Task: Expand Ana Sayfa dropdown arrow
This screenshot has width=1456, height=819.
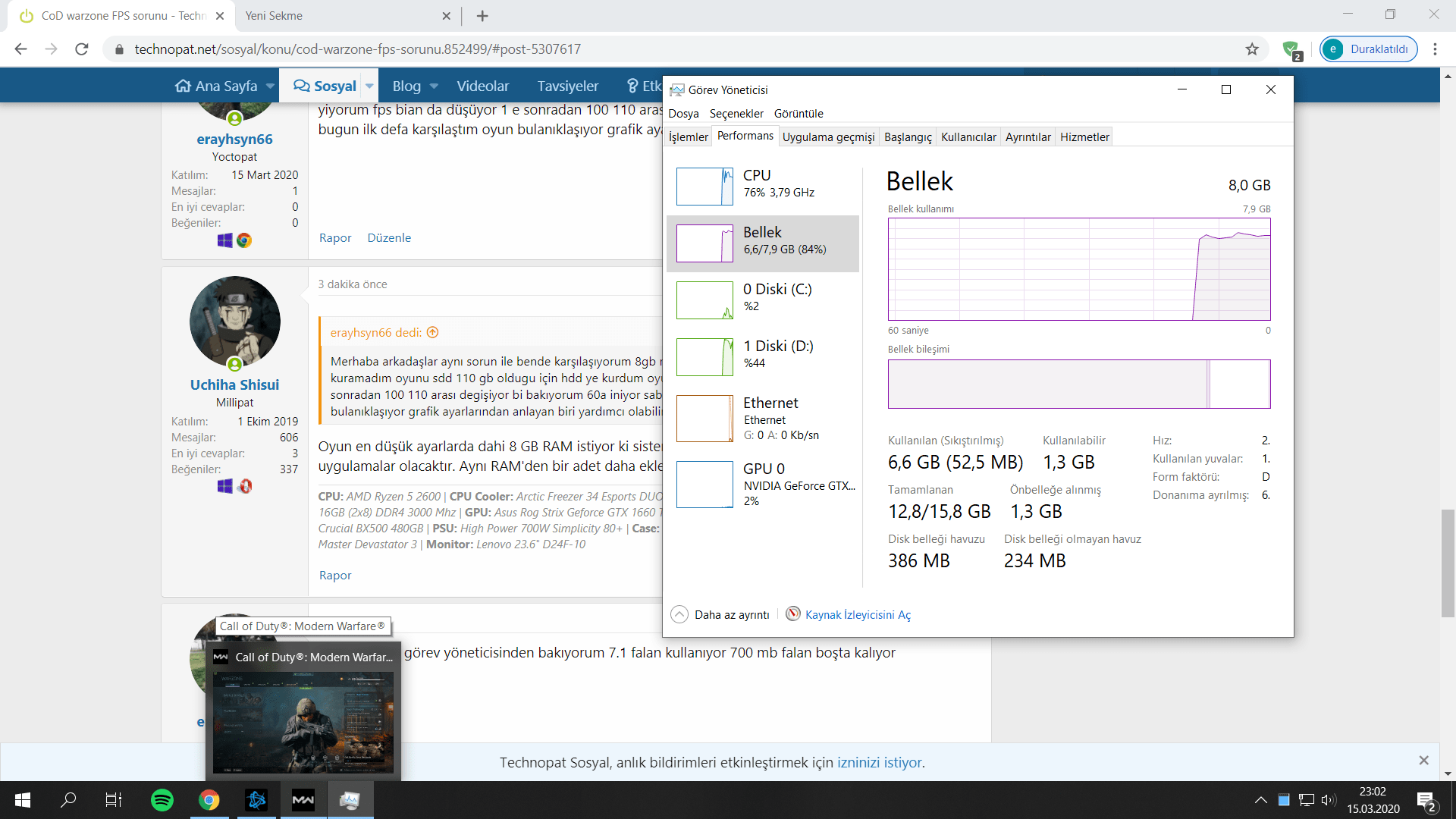Action: point(270,86)
